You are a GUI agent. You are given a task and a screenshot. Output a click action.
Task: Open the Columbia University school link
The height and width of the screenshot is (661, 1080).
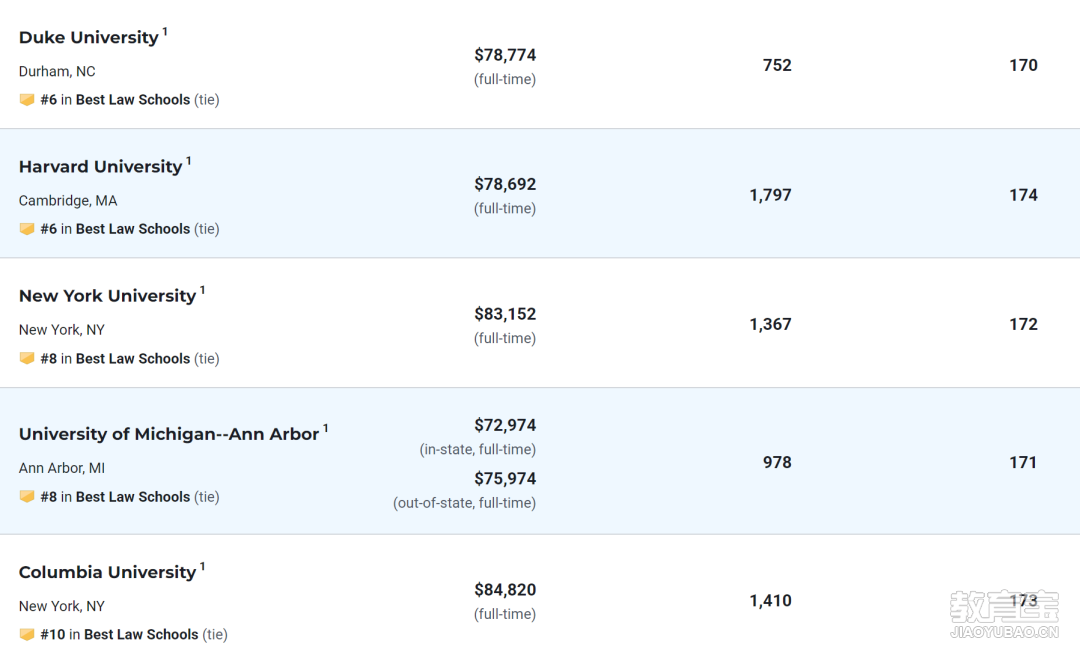[x=107, y=572]
